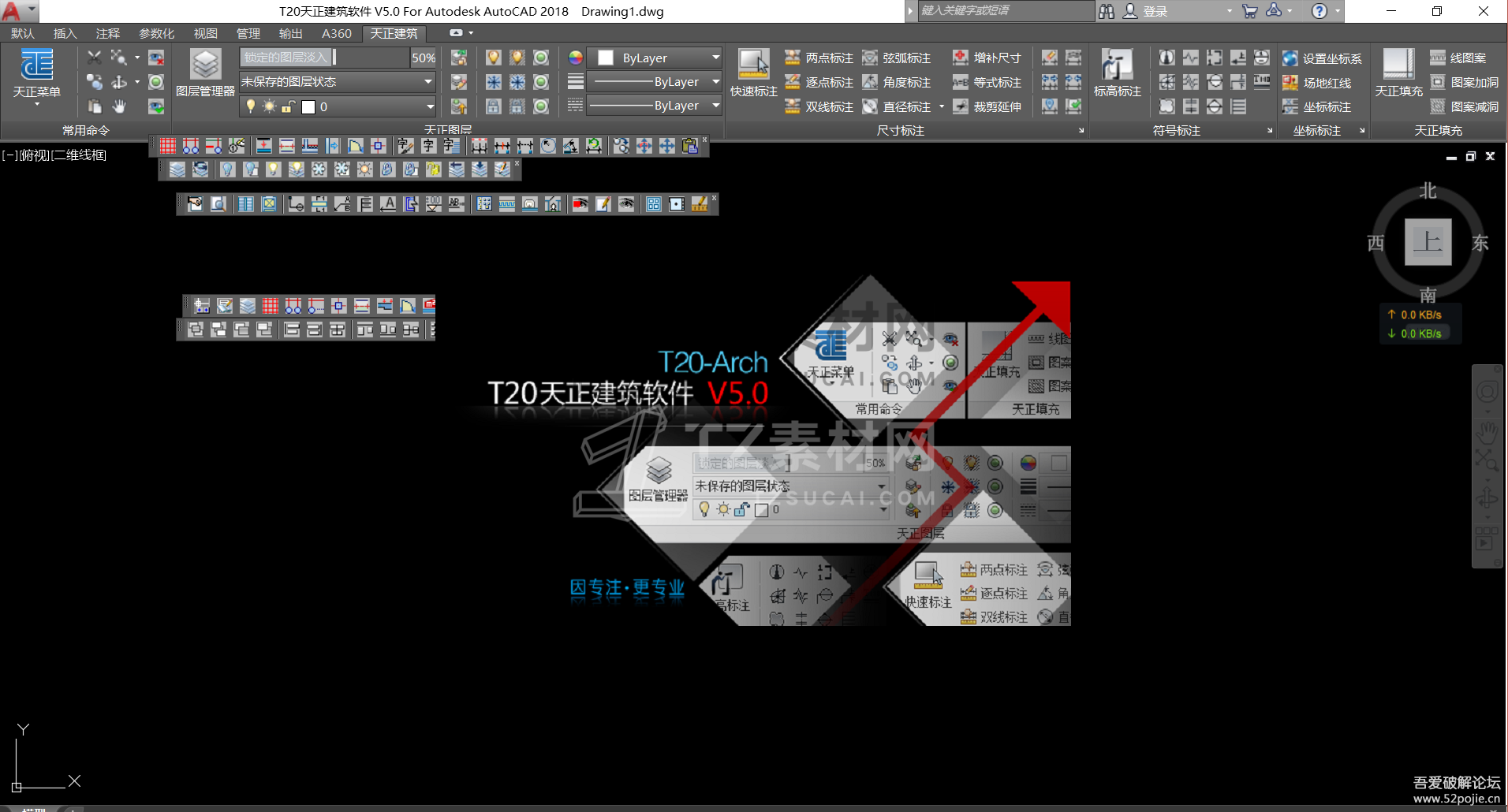This screenshot has height=812, width=1508.
Task: Switch to the 参数化 ribbon tab
Action: [156, 33]
